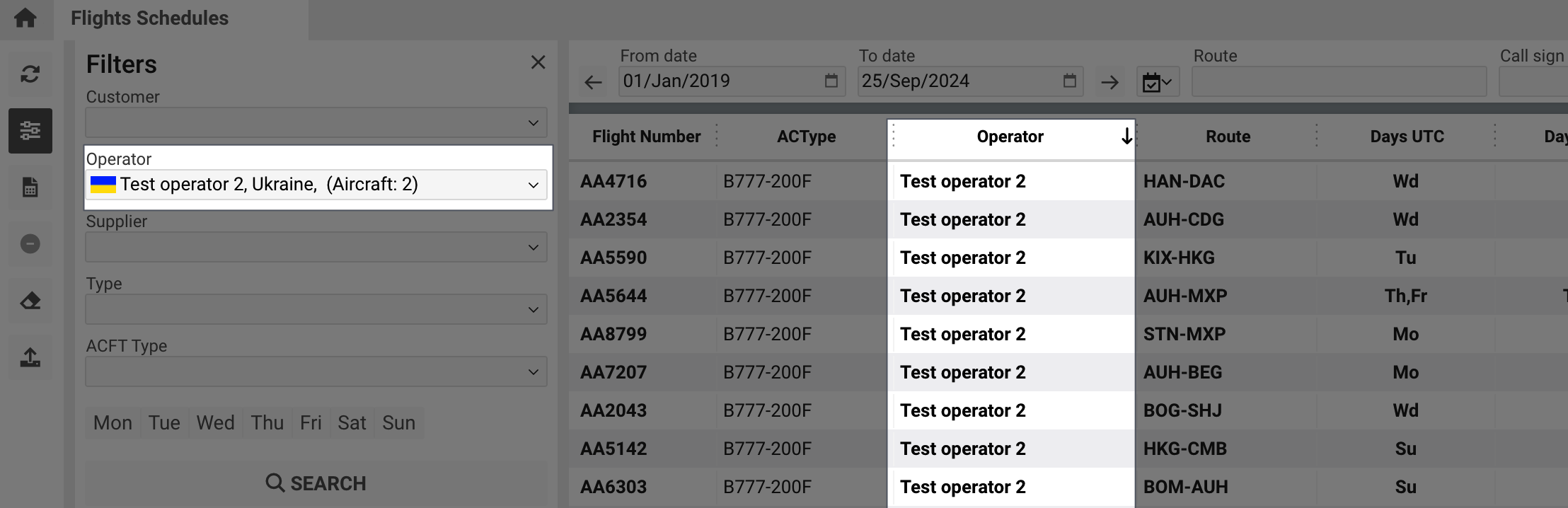Sort by Operator column header
Image resolution: width=1568 pixels, height=508 pixels.
[x=1010, y=137]
